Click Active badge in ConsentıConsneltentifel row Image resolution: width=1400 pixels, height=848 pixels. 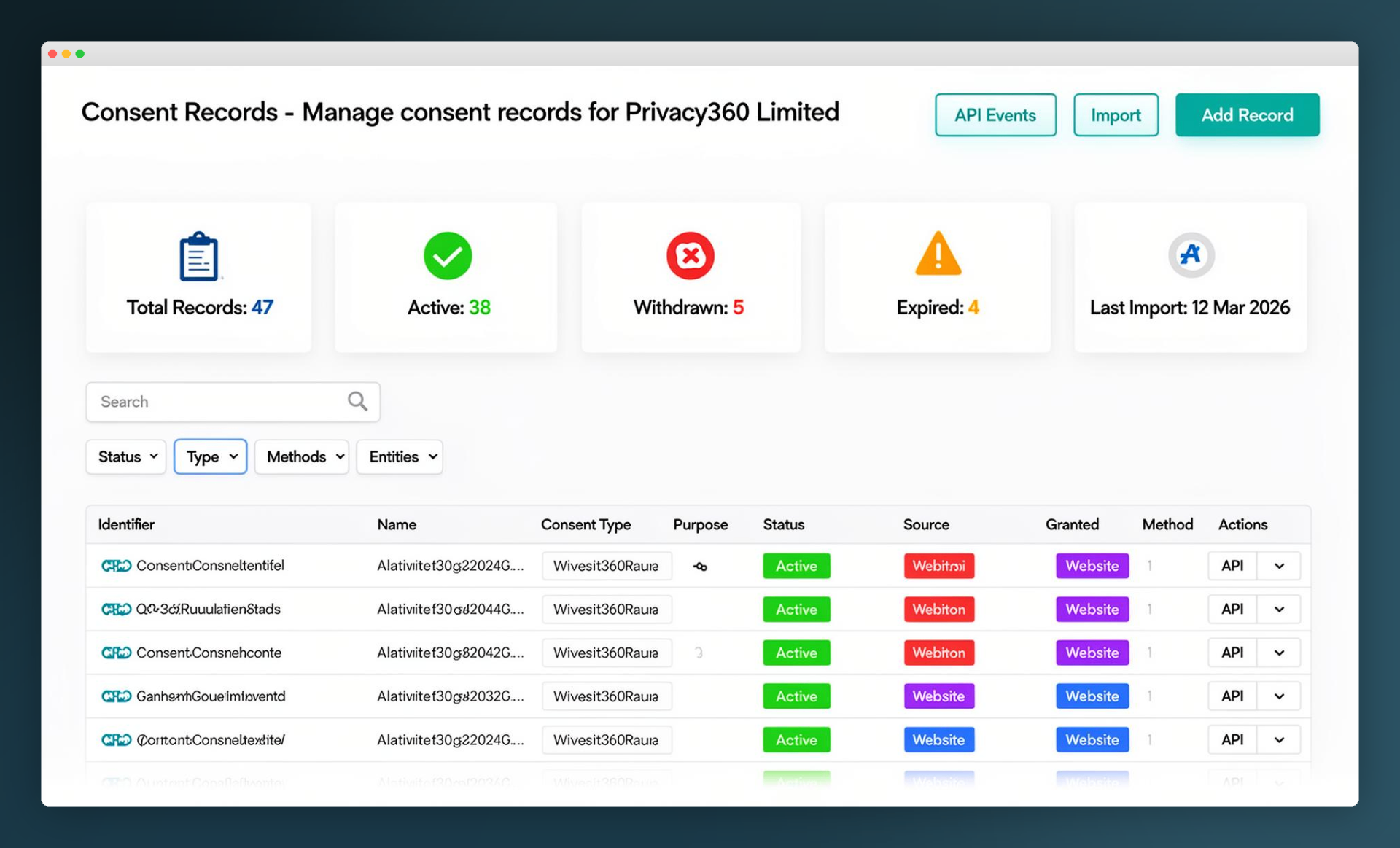pyautogui.click(x=796, y=566)
